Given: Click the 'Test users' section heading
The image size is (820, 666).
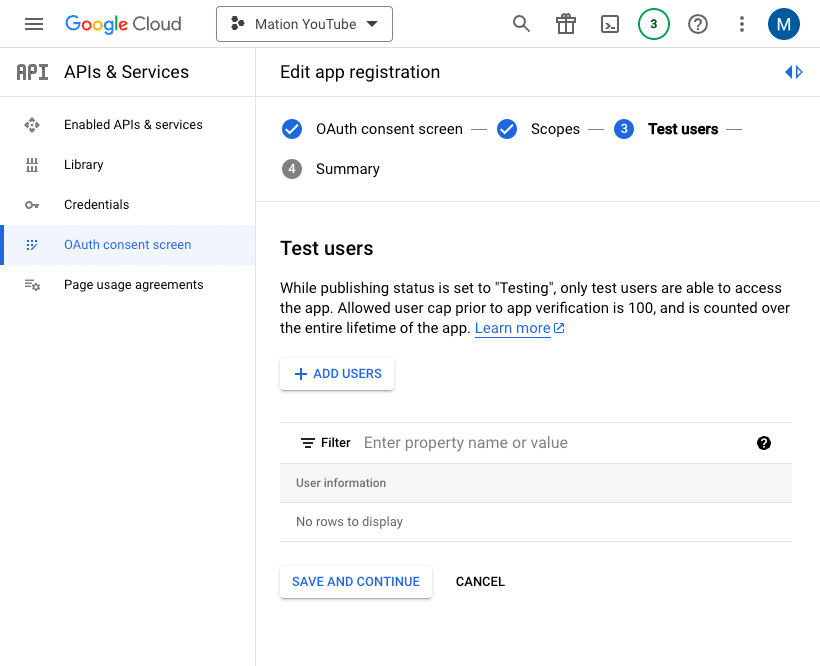Looking at the screenshot, I should click(x=327, y=248).
